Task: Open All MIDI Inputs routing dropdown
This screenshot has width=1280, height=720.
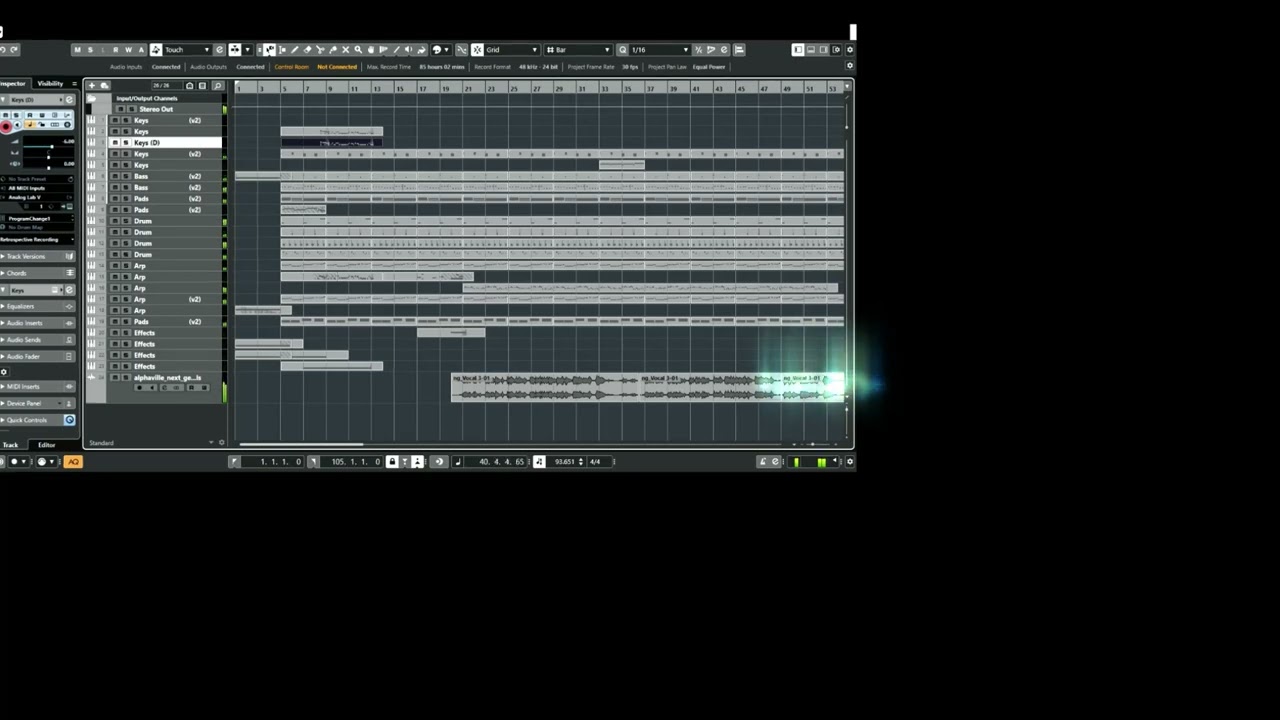Action: (x=37, y=188)
